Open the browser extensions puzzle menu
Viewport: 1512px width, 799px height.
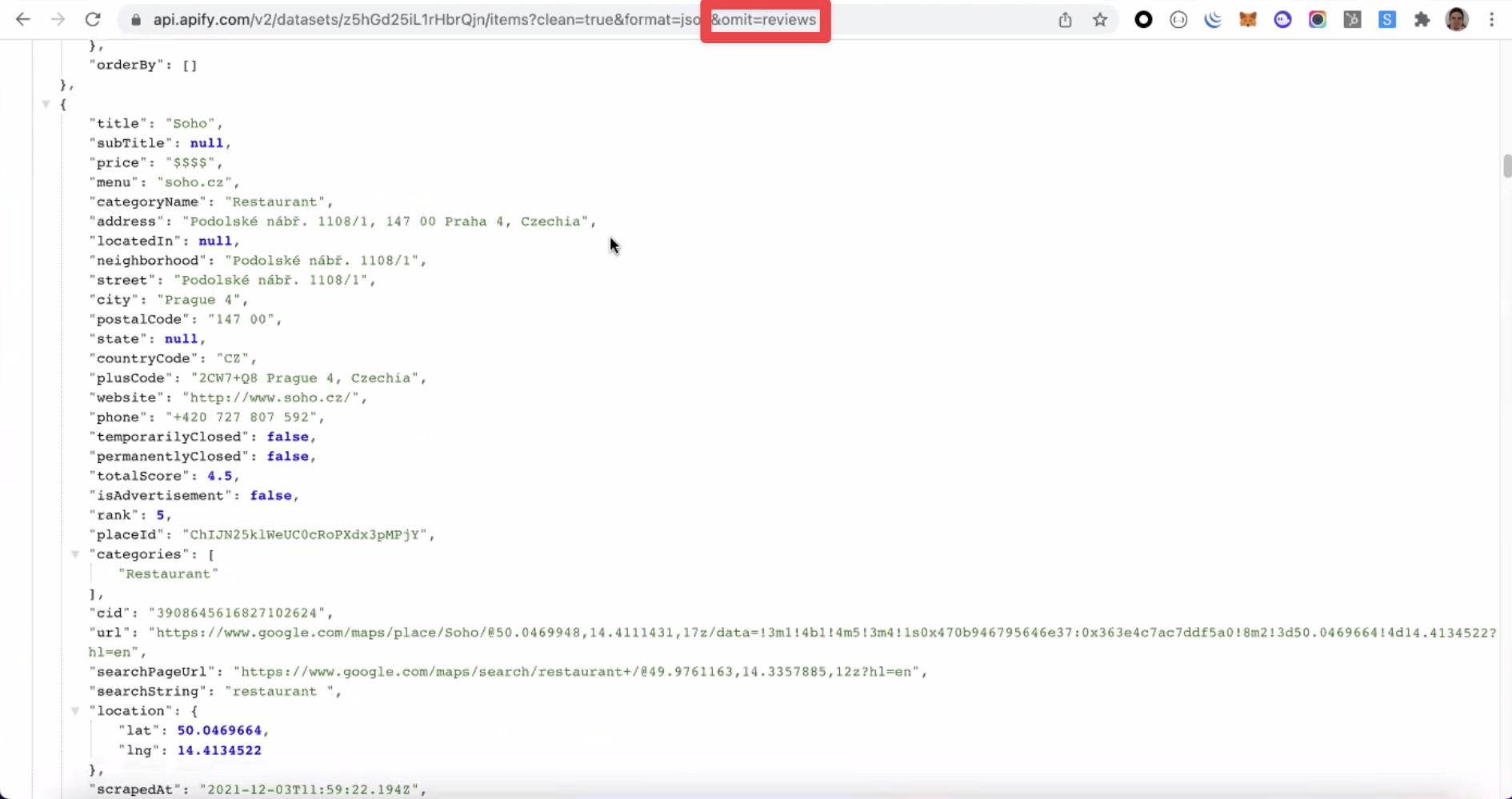click(1422, 19)
